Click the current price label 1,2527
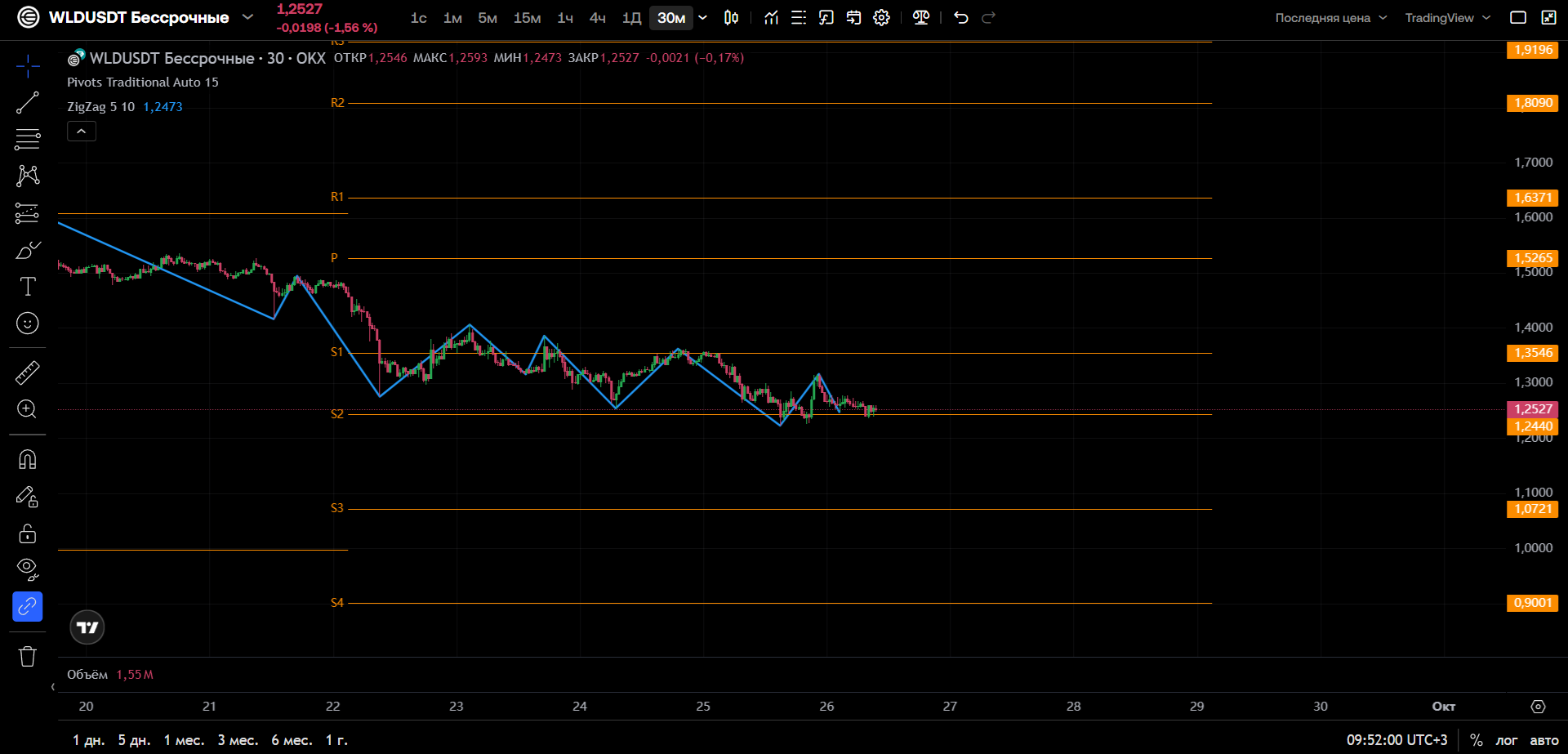This screenshot has width=1568, height=754. click(x=1533, y=409)
